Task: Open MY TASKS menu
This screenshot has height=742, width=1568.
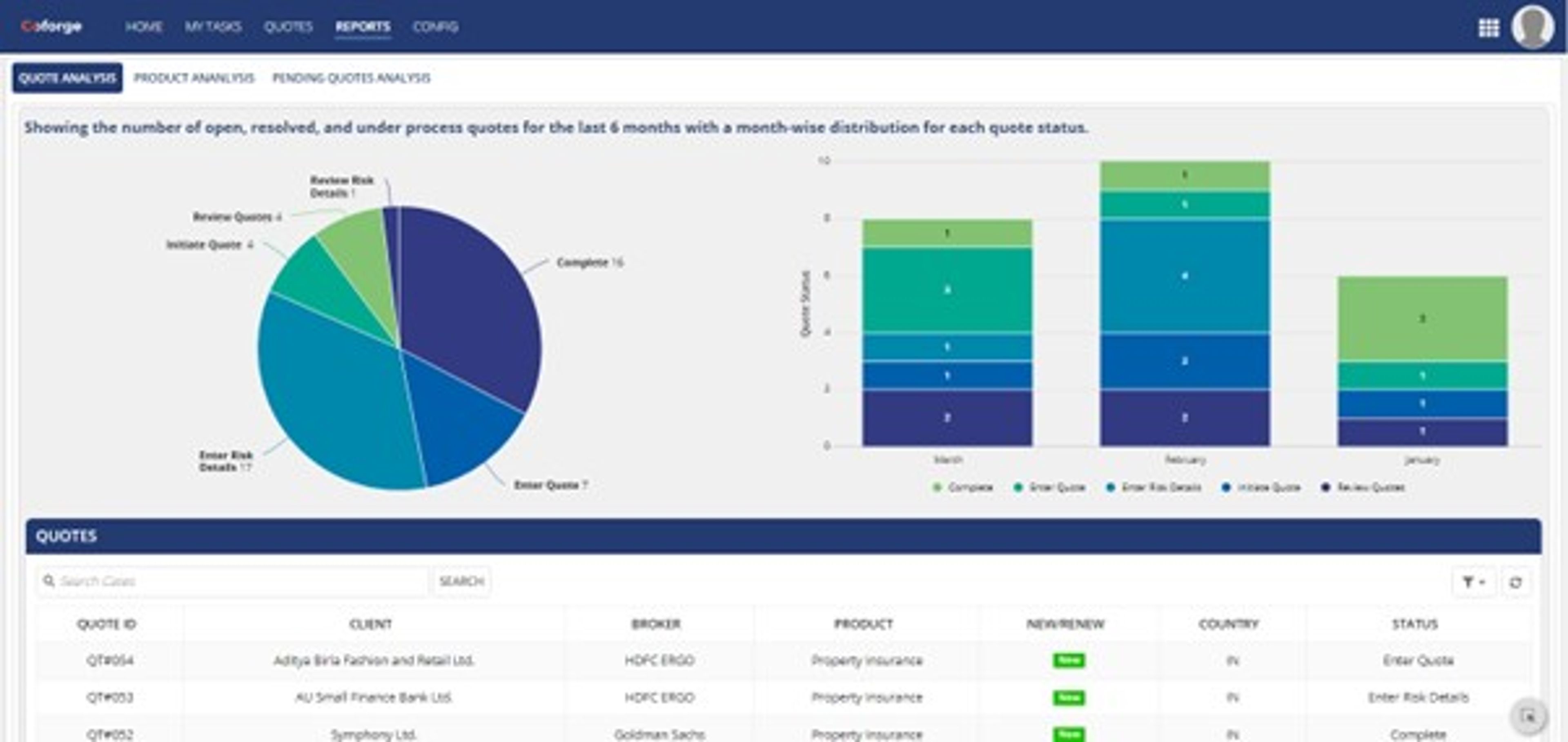Action: pyautogui.click(x=213, y=27)
